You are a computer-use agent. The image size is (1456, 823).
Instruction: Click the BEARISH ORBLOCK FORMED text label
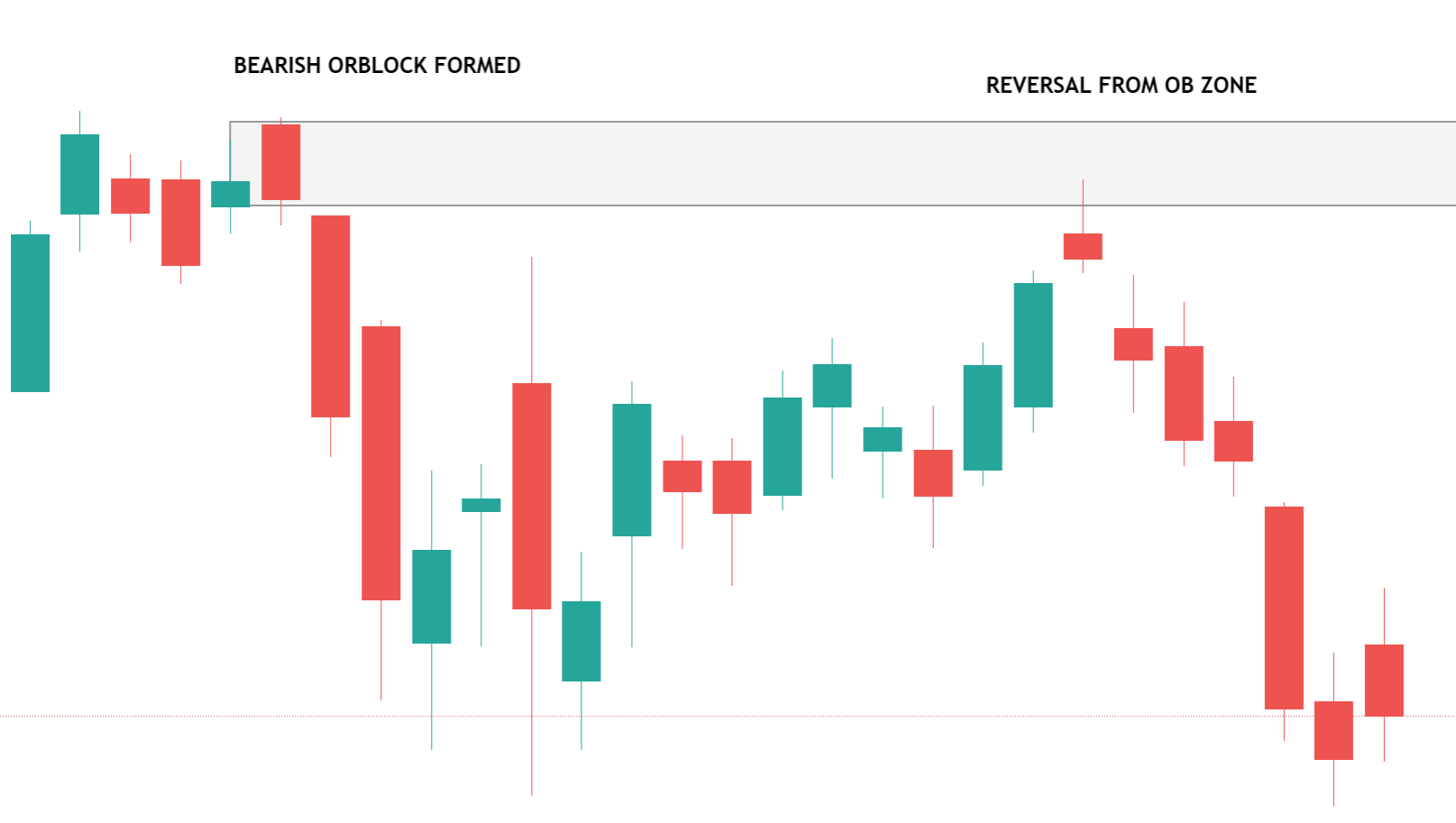tap(377, 66)
